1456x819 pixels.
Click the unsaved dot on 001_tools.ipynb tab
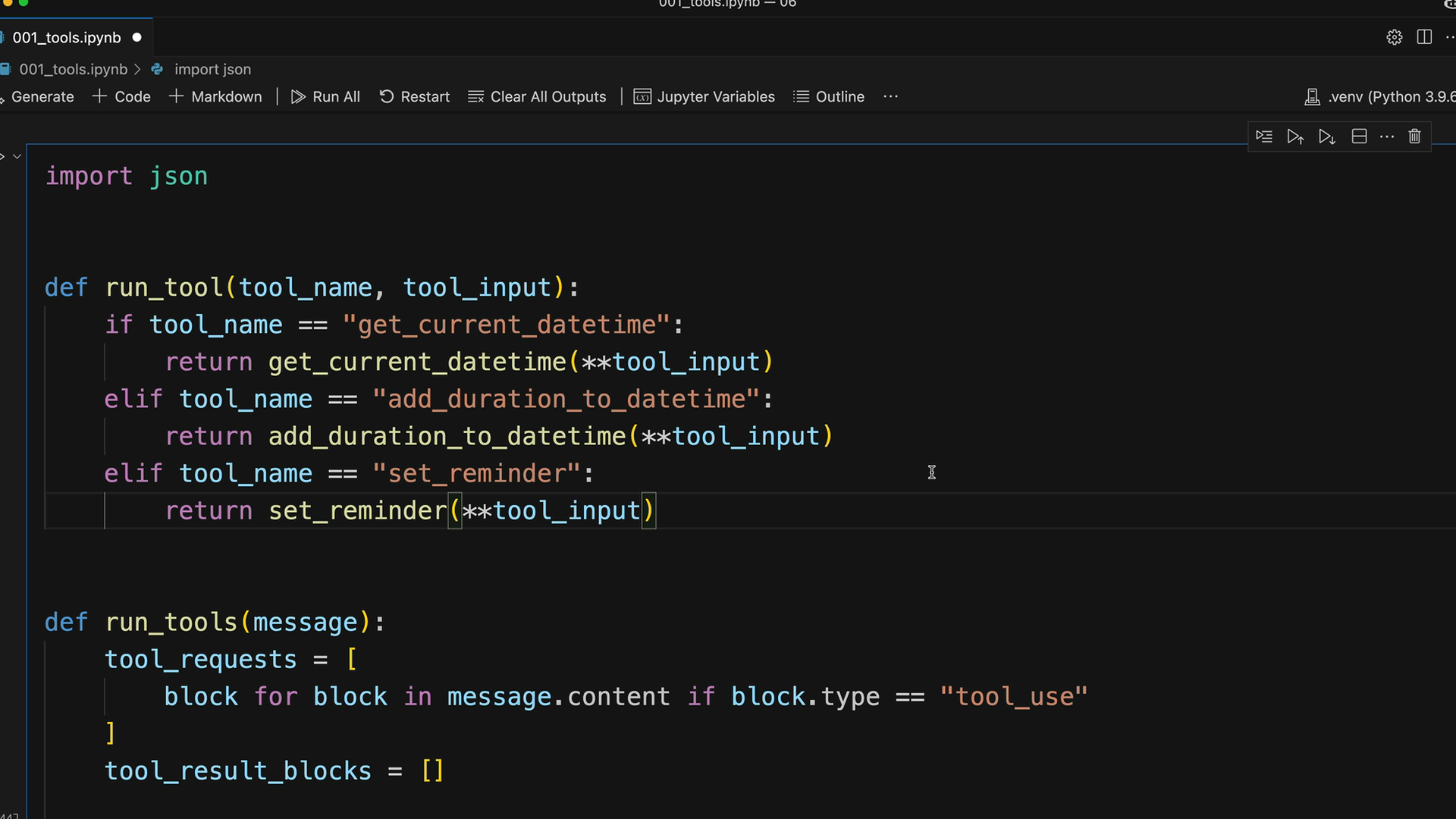[136, 37]
